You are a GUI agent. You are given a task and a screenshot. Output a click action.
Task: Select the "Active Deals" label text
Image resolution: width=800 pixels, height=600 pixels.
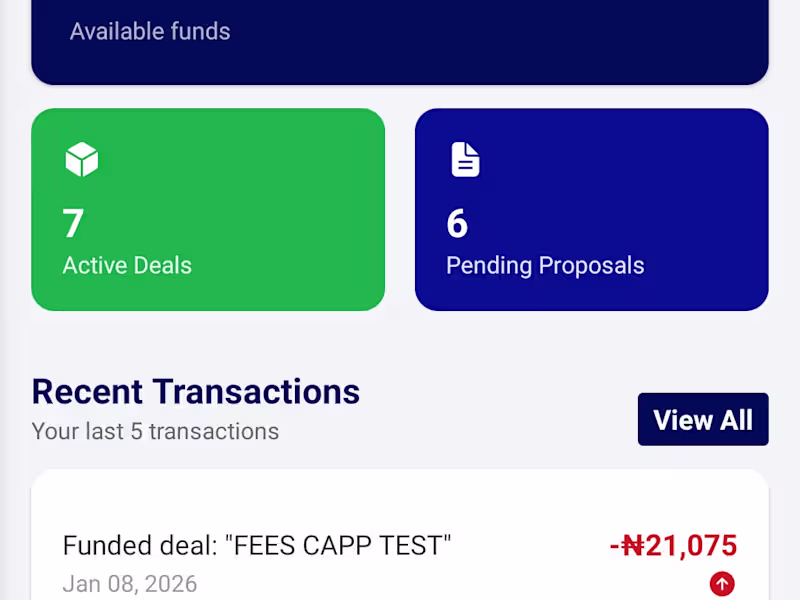[127, 265]
